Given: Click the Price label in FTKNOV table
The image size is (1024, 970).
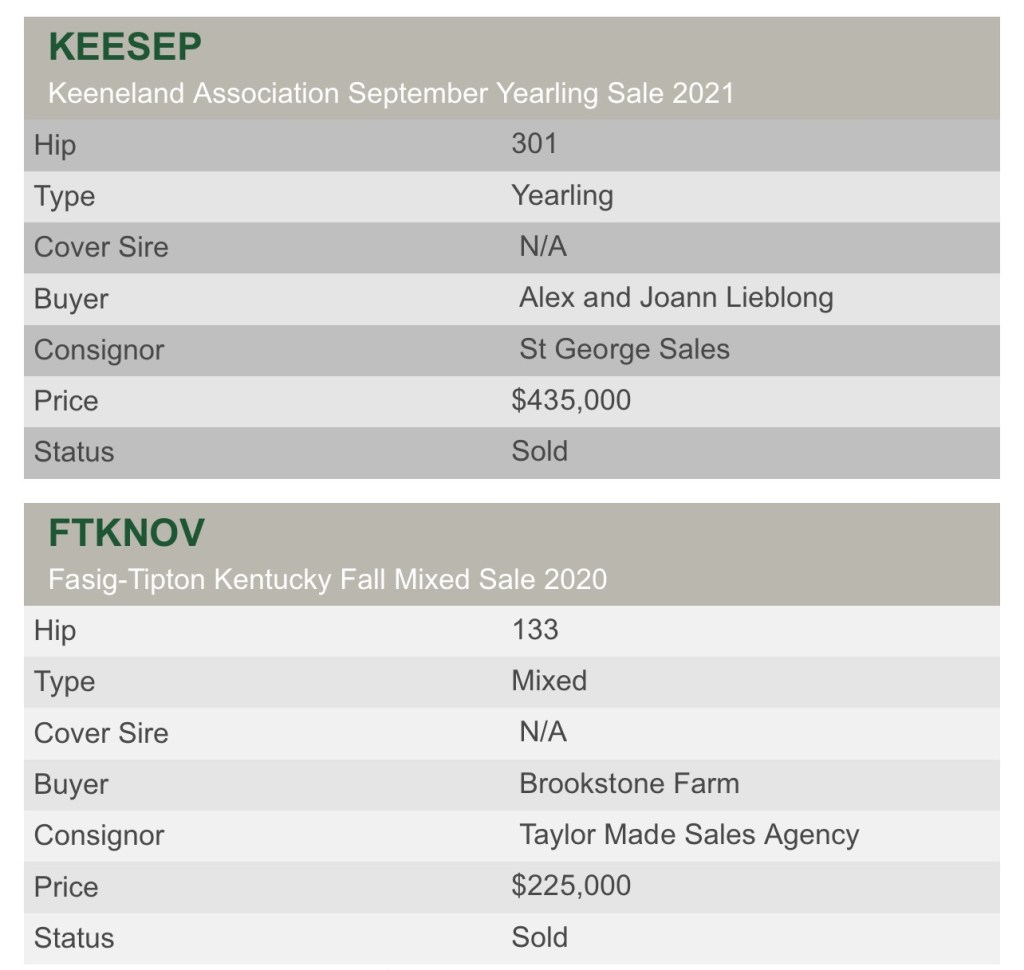Looking at the screenshot, I should coord(66,887).
